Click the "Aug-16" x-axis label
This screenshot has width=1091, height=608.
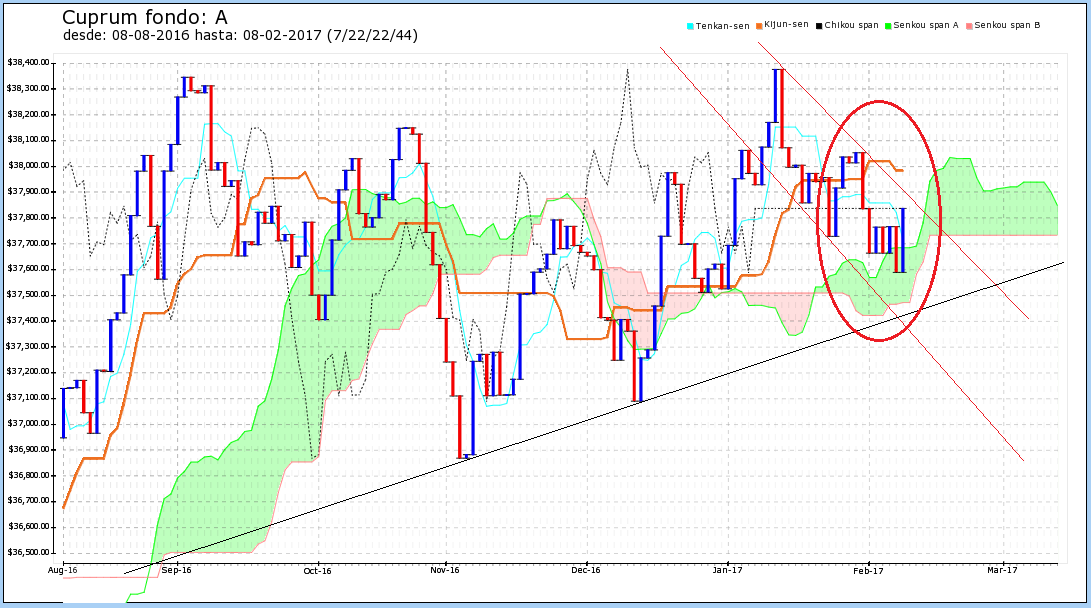[63, 571]
